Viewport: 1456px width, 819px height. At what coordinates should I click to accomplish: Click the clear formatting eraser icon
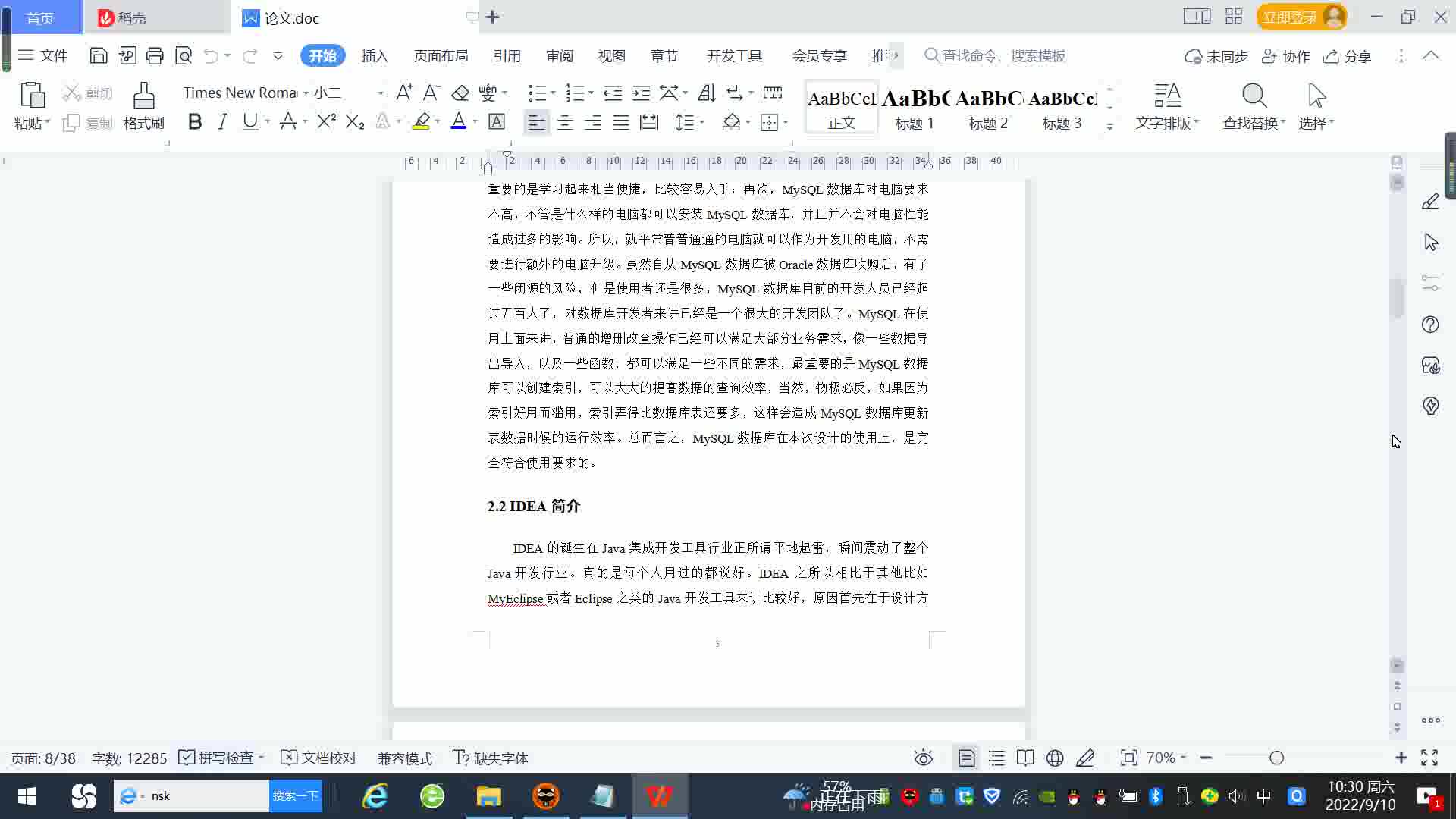click(x=460, y=93)
